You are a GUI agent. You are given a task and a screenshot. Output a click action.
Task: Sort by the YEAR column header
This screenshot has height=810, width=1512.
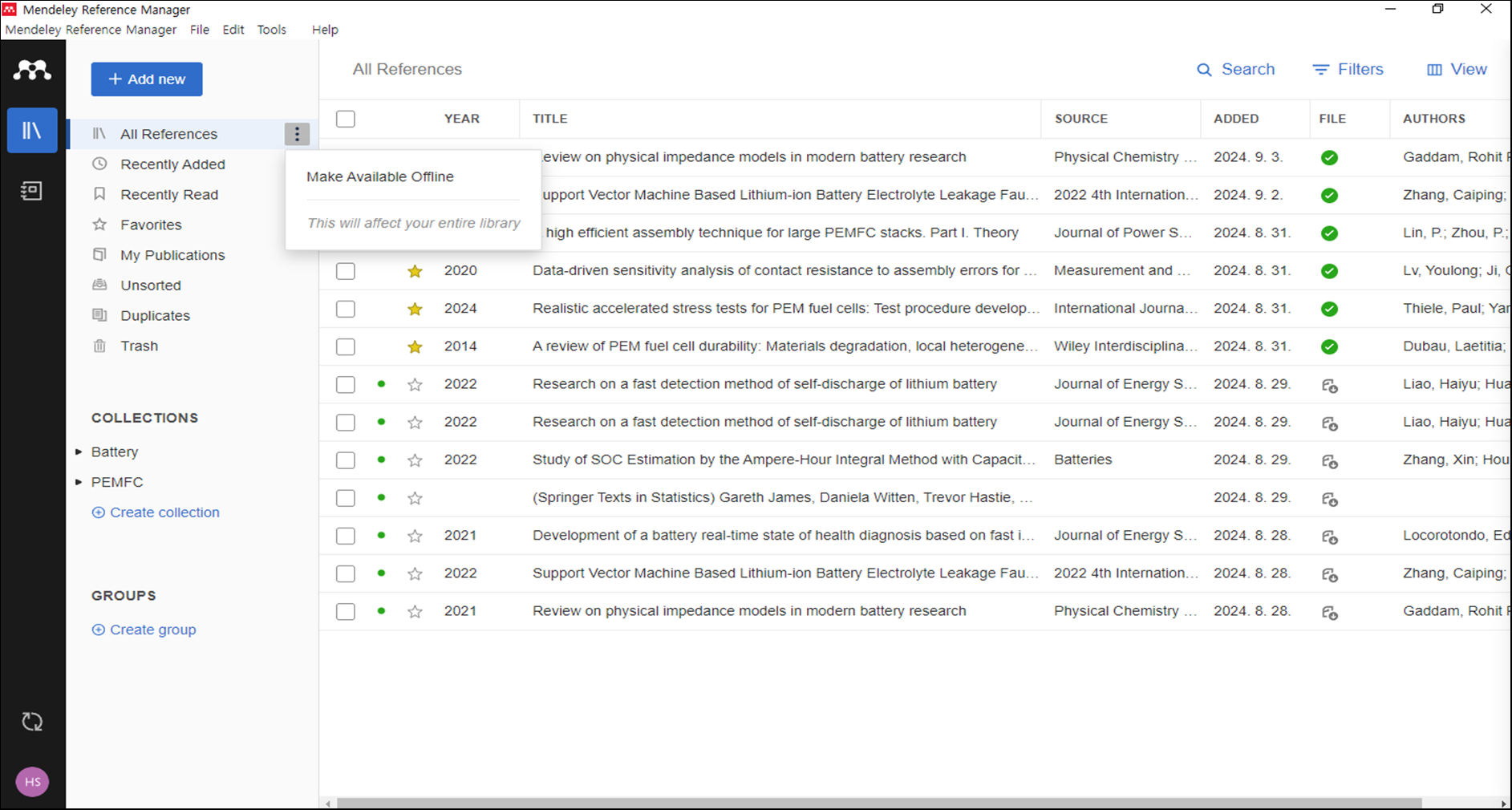(462, 119)
